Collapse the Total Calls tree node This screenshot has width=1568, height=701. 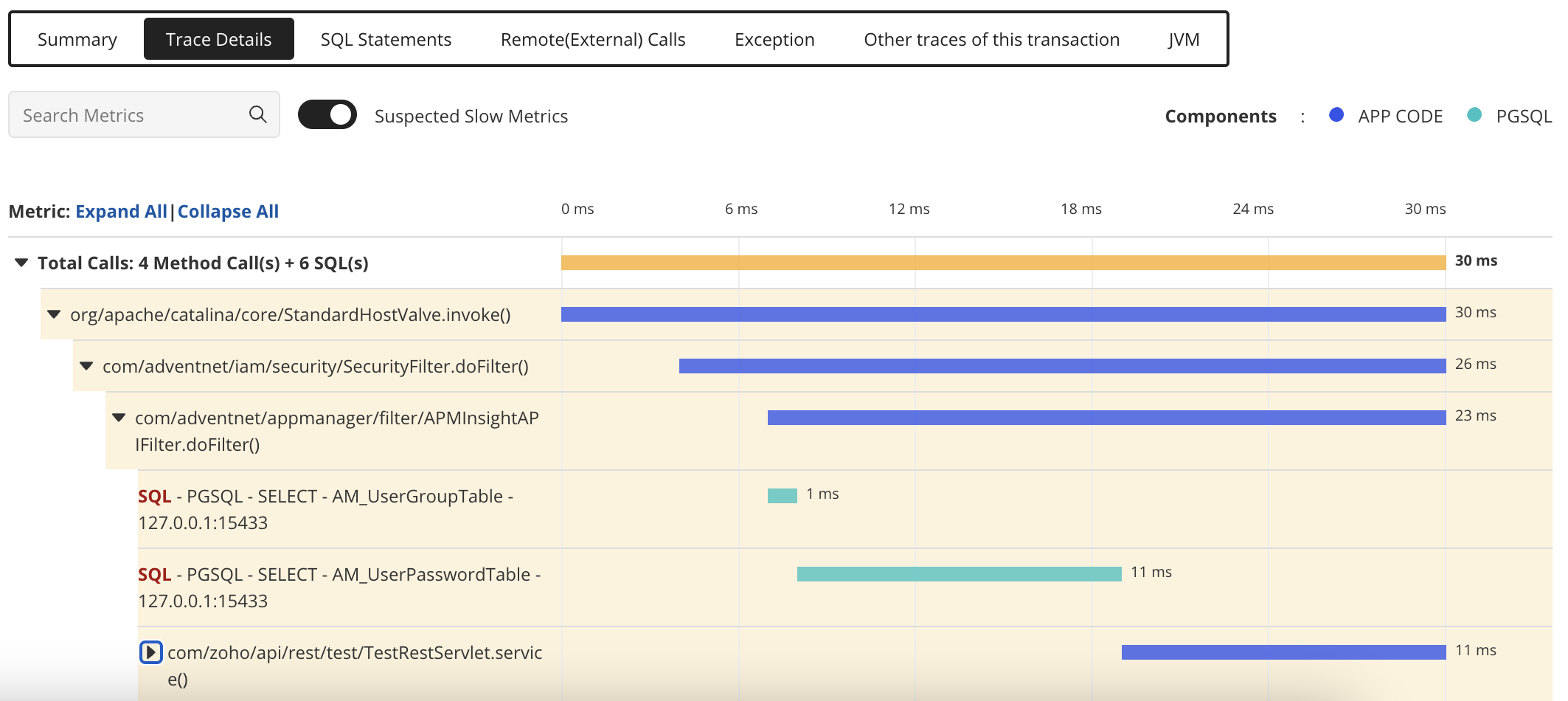pyautogui.click(x=20, y=262)
